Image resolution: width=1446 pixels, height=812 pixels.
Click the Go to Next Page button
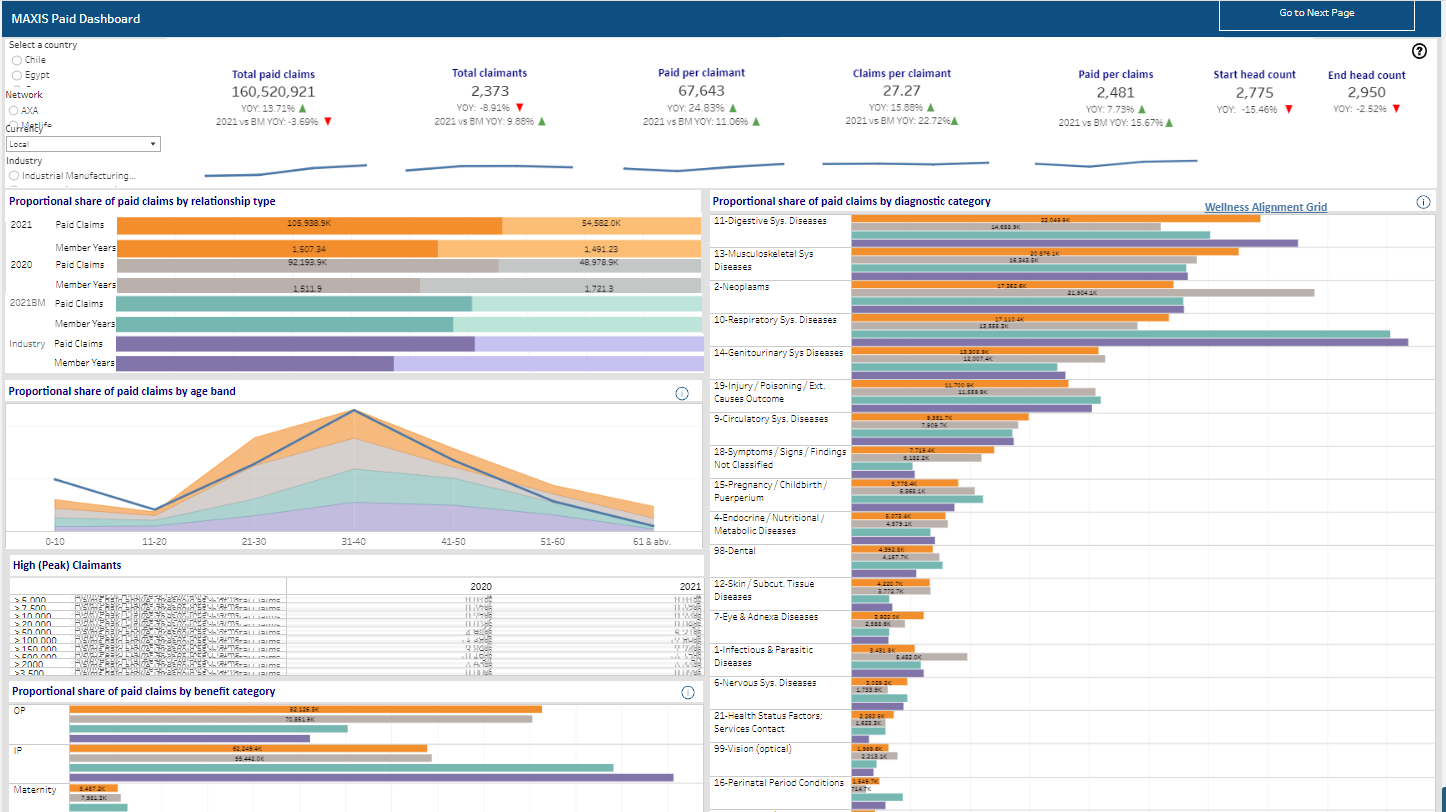coord(1316,14)
